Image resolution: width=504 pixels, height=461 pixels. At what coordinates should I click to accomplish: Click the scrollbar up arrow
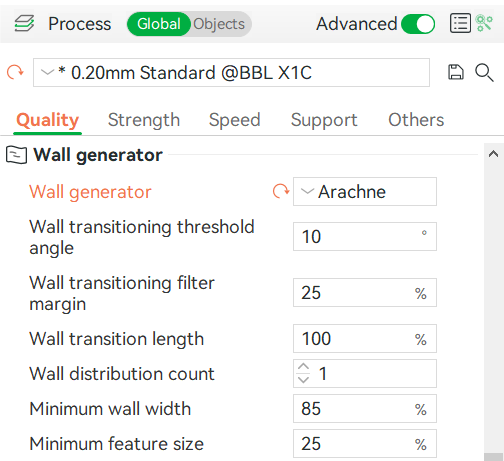tap(493, 154)
